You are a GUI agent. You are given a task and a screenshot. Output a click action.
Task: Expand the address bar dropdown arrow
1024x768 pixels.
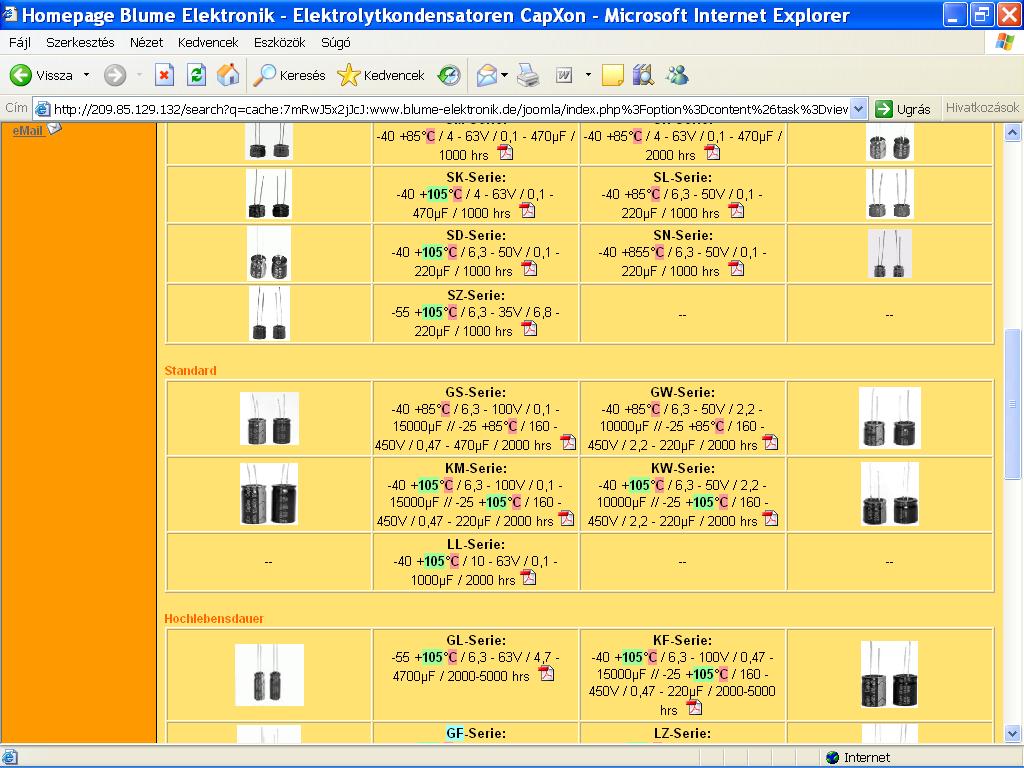point(859,109)
